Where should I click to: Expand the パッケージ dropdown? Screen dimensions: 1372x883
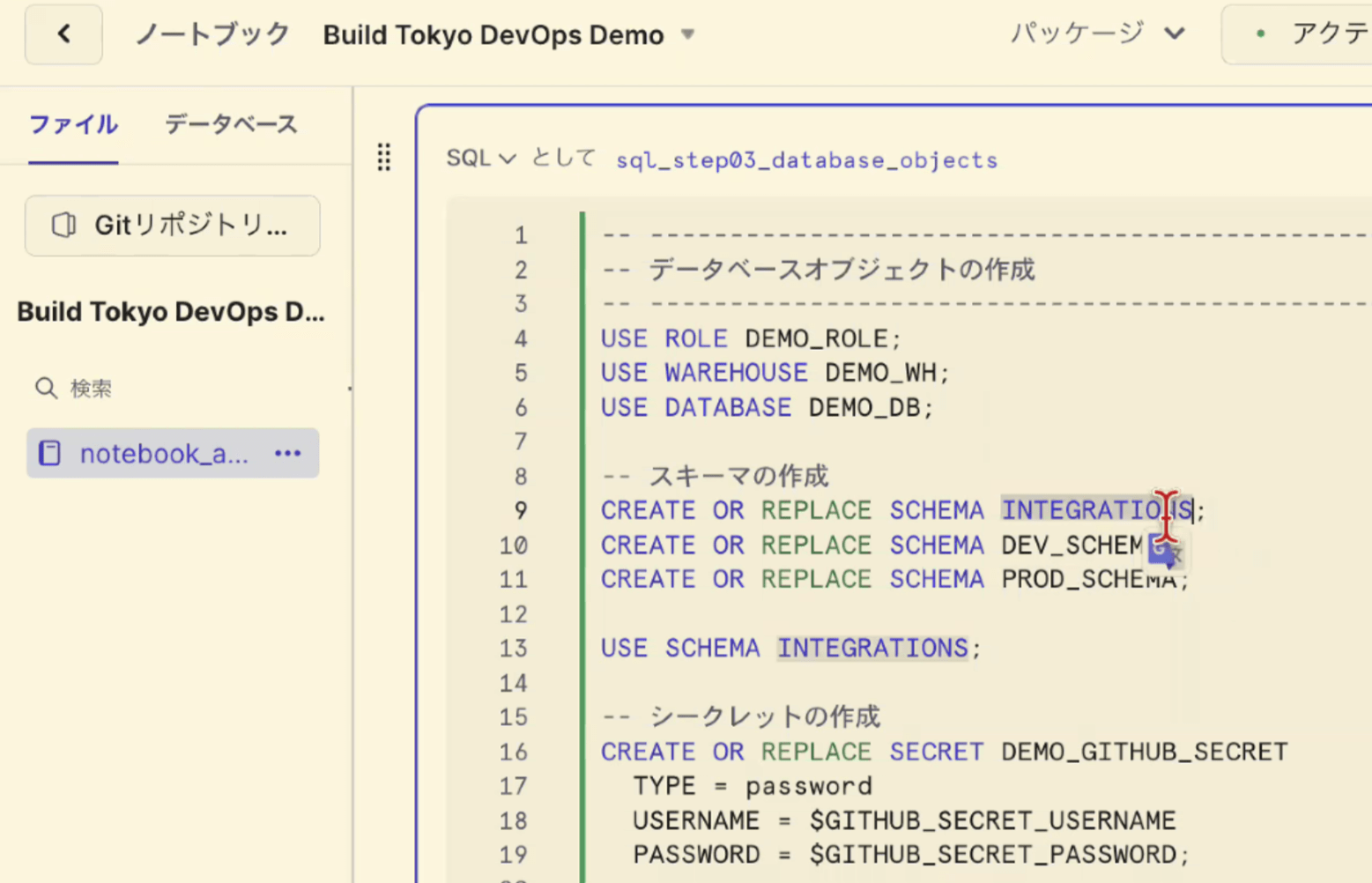1097,33
